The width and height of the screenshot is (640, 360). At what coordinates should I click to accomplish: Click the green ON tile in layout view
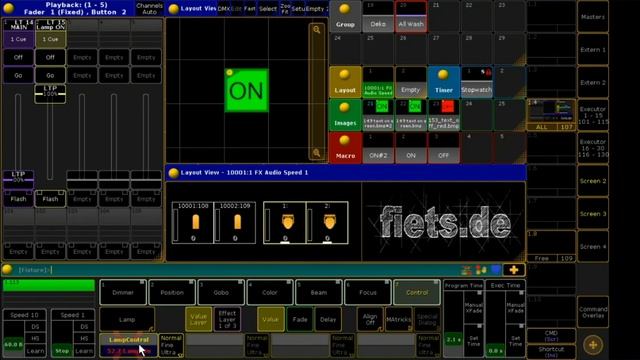[x=247, y=90]
